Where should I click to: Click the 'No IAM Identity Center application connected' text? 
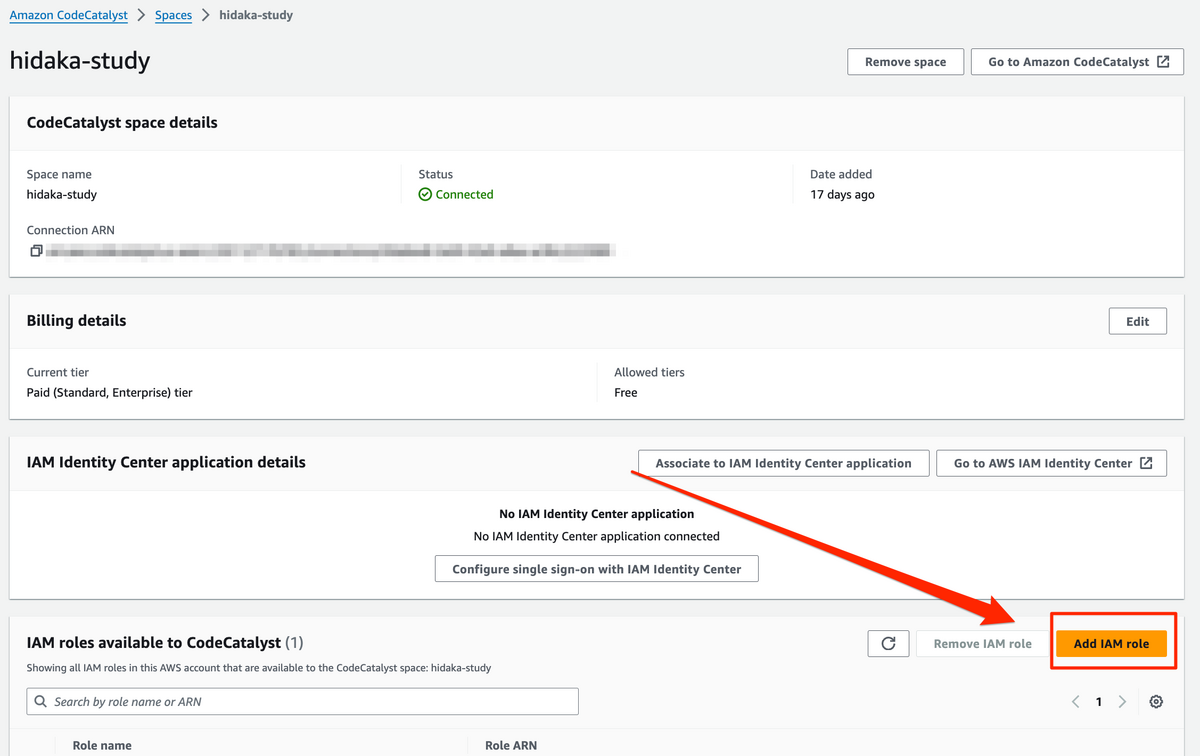pos(597,536)
